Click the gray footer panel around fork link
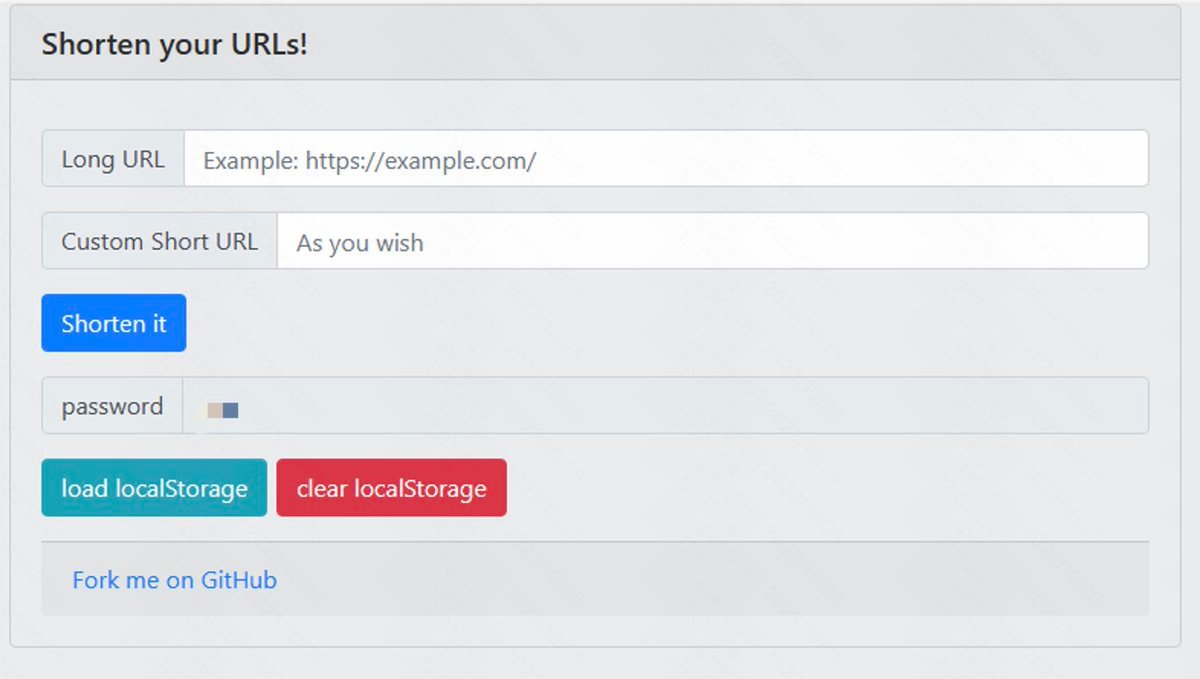Screen dimensions: 1200x679 [x=700, y=580]
